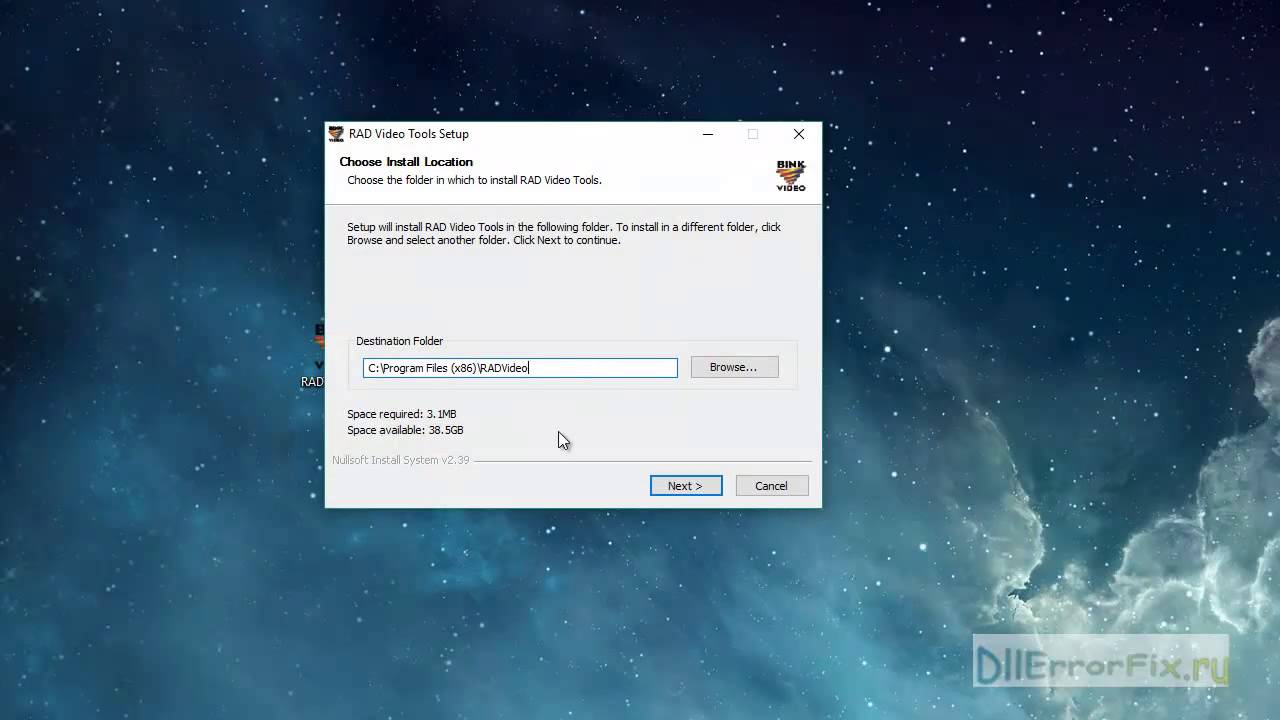
Task: Click the Bink Video logo in the header
Action: click(x=790, y=175)
